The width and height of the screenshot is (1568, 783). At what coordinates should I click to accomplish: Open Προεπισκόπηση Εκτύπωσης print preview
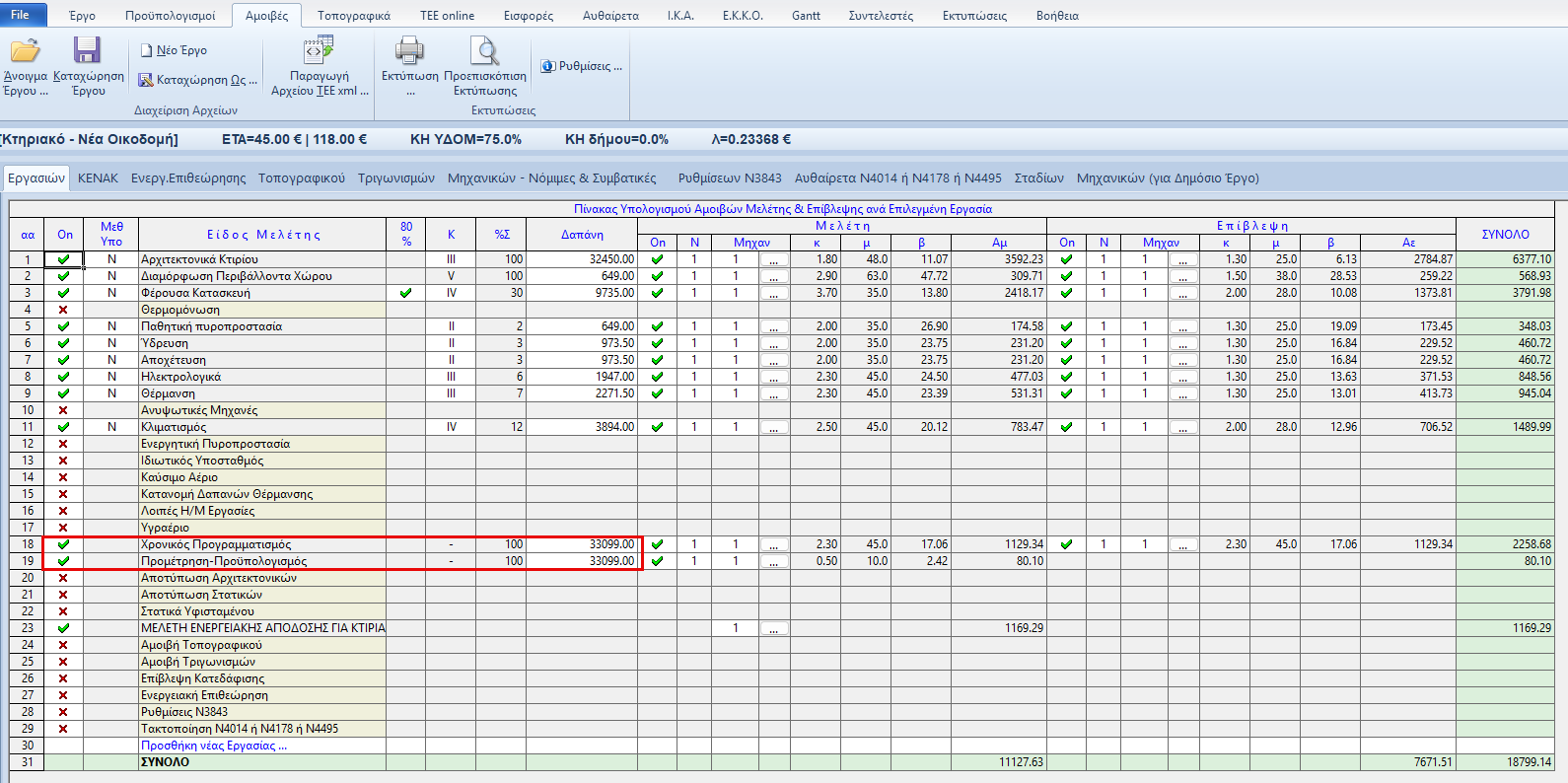pos(484,51)
